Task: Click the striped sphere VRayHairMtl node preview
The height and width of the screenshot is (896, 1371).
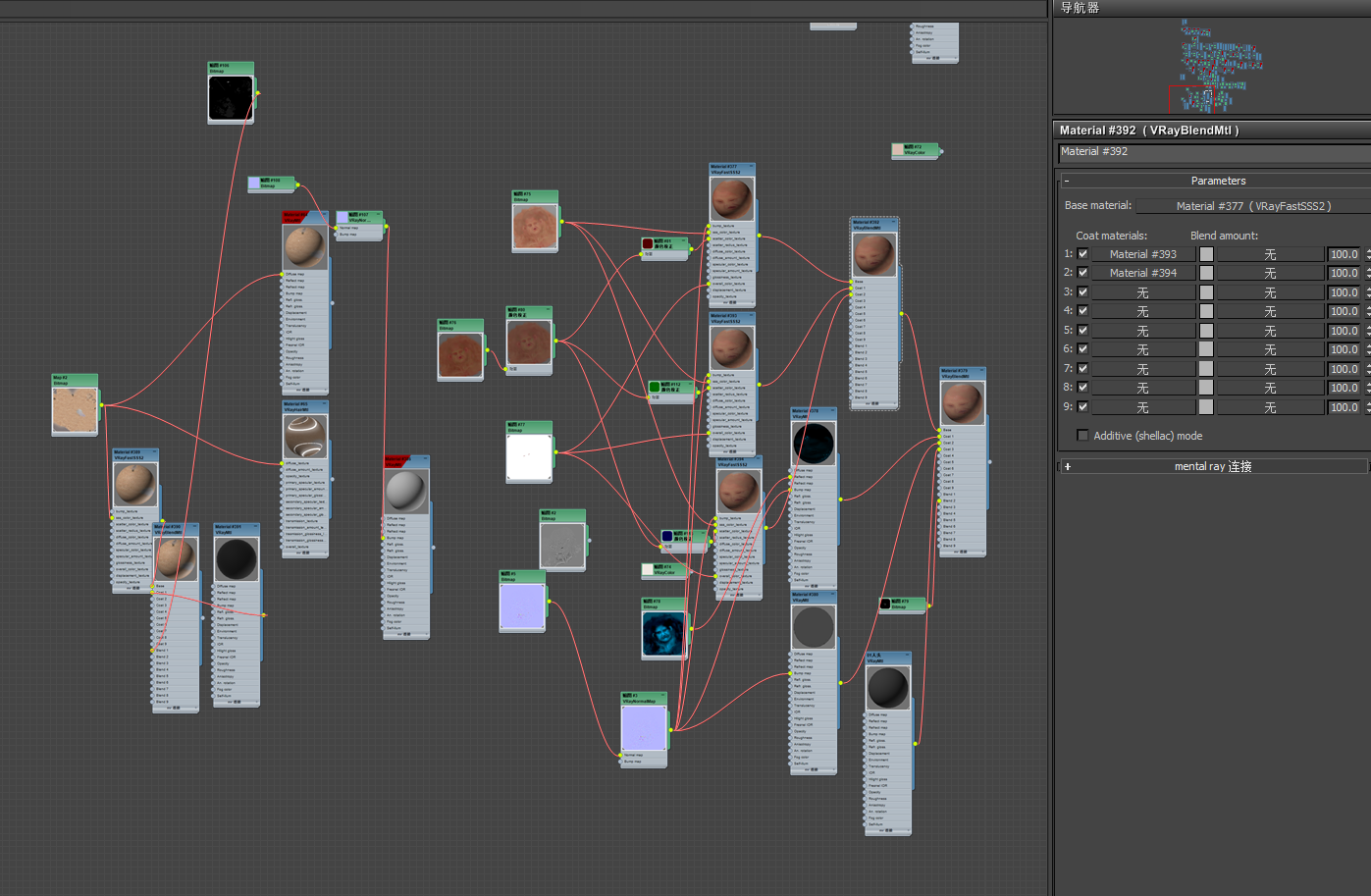Action: tap(305, 436)
